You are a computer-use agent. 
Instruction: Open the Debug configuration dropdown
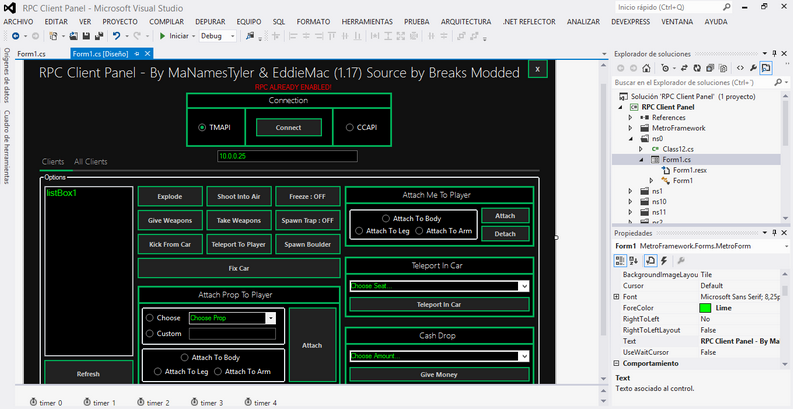click(x=233, y=36)
